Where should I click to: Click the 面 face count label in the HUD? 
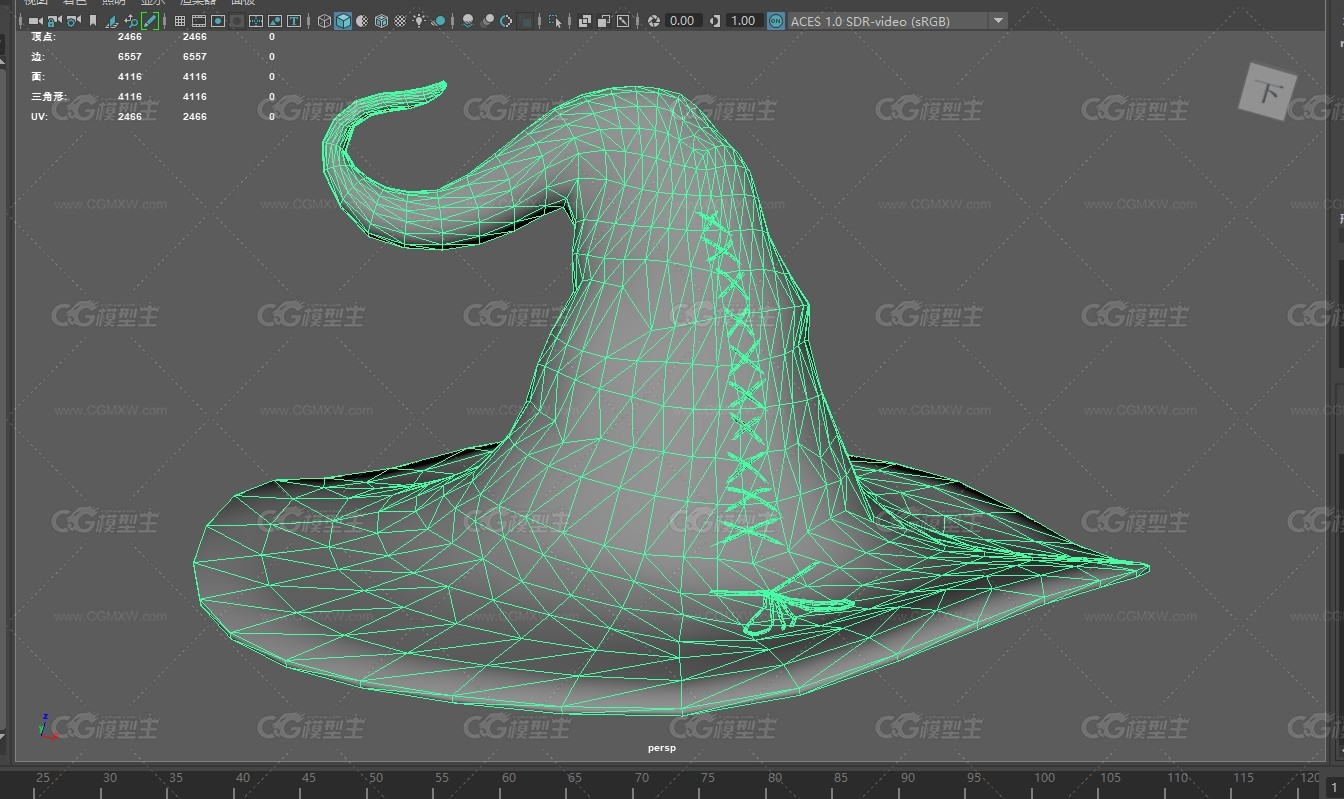point(38,76)
